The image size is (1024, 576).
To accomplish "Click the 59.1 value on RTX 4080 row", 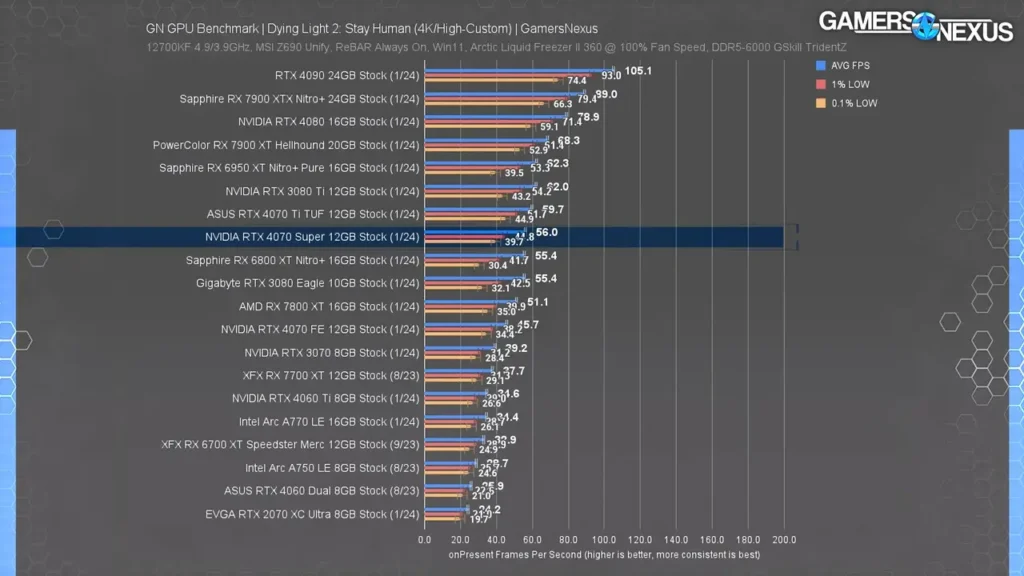I will click(x=549, y=127).
